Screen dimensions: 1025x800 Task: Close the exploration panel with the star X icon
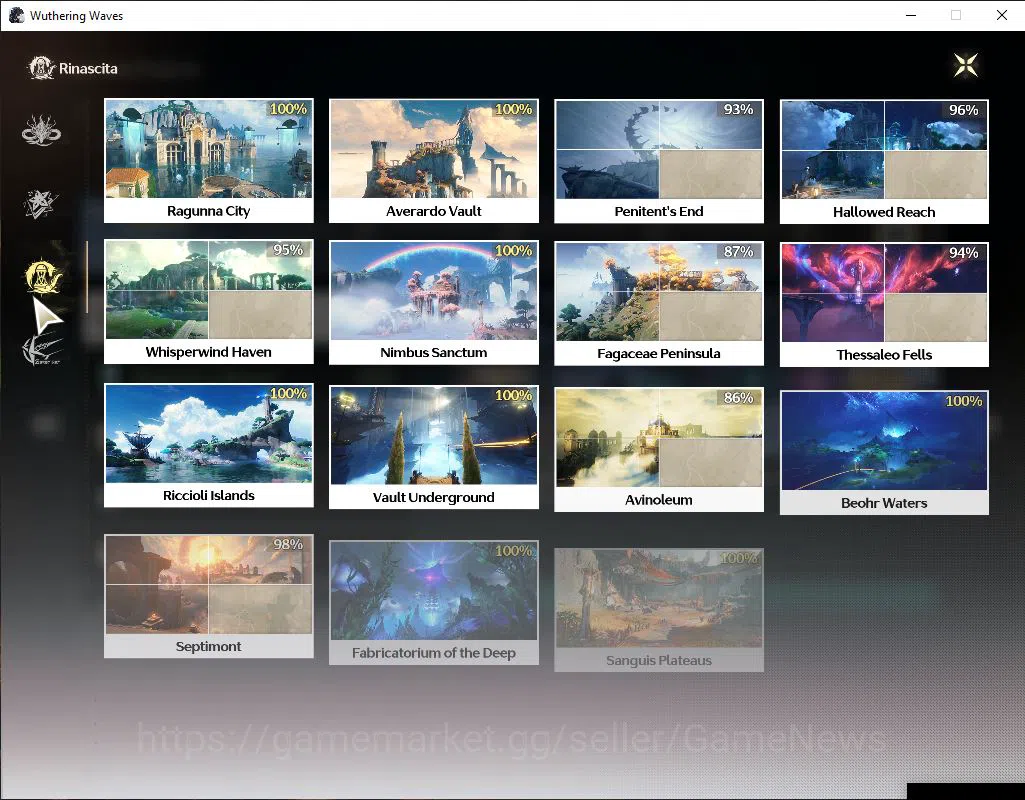coord(966,65)
